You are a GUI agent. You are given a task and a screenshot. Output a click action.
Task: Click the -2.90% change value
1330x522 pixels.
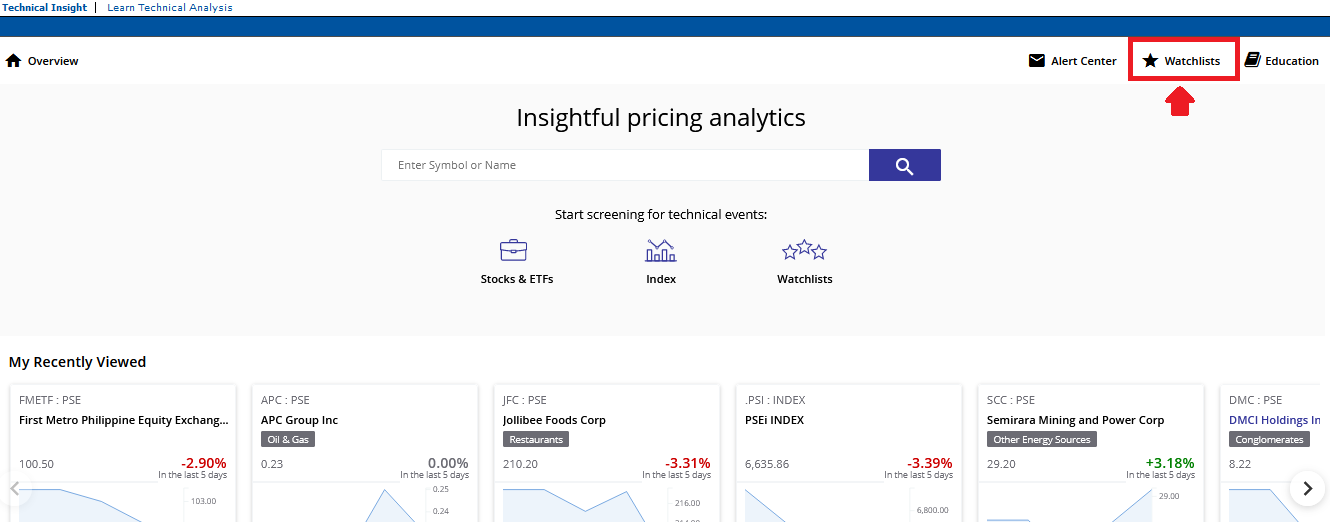(204, 463)
